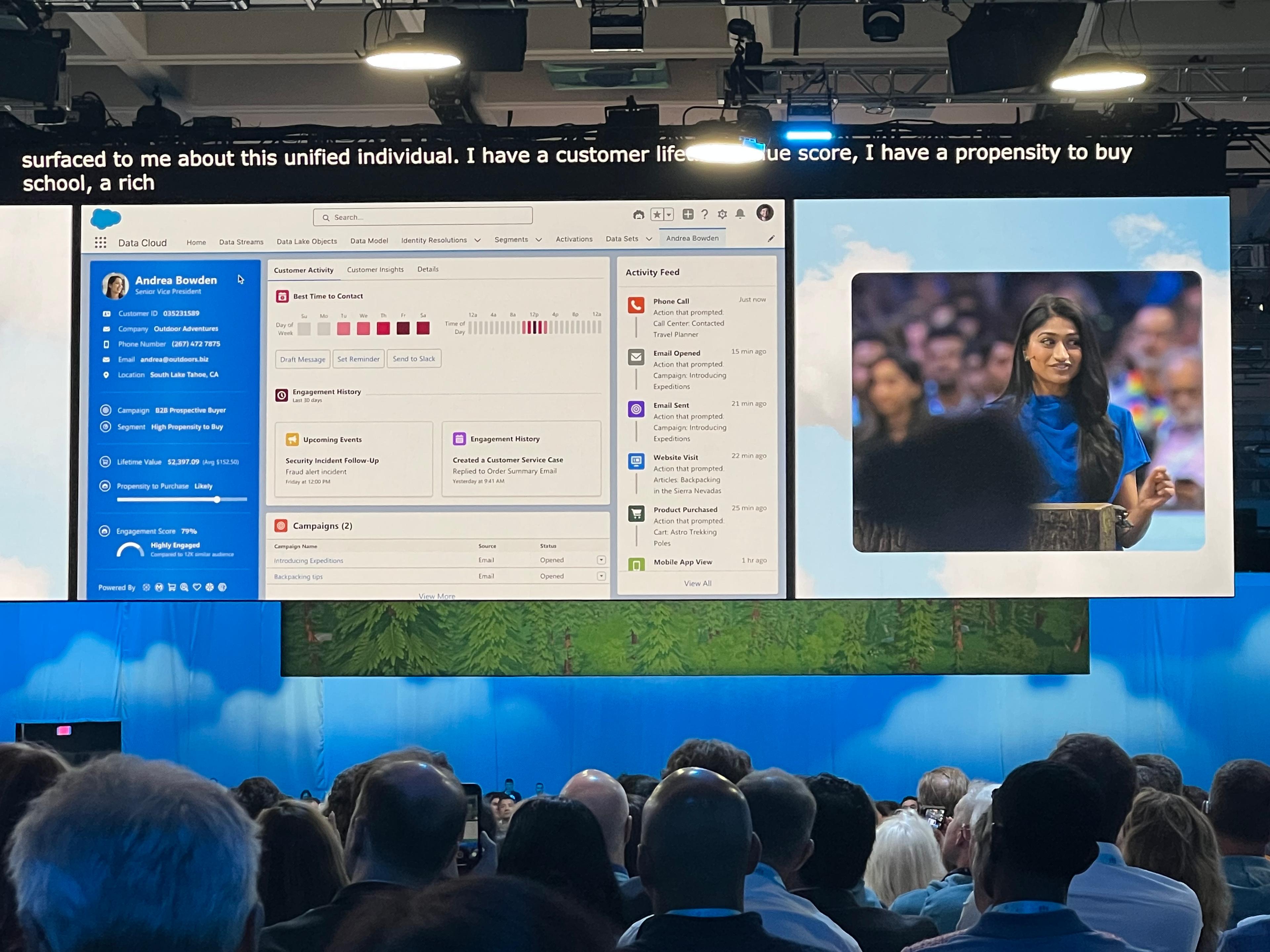Click the Campaign Name column header
1270x952 pixels.
[x=295, y=546]
